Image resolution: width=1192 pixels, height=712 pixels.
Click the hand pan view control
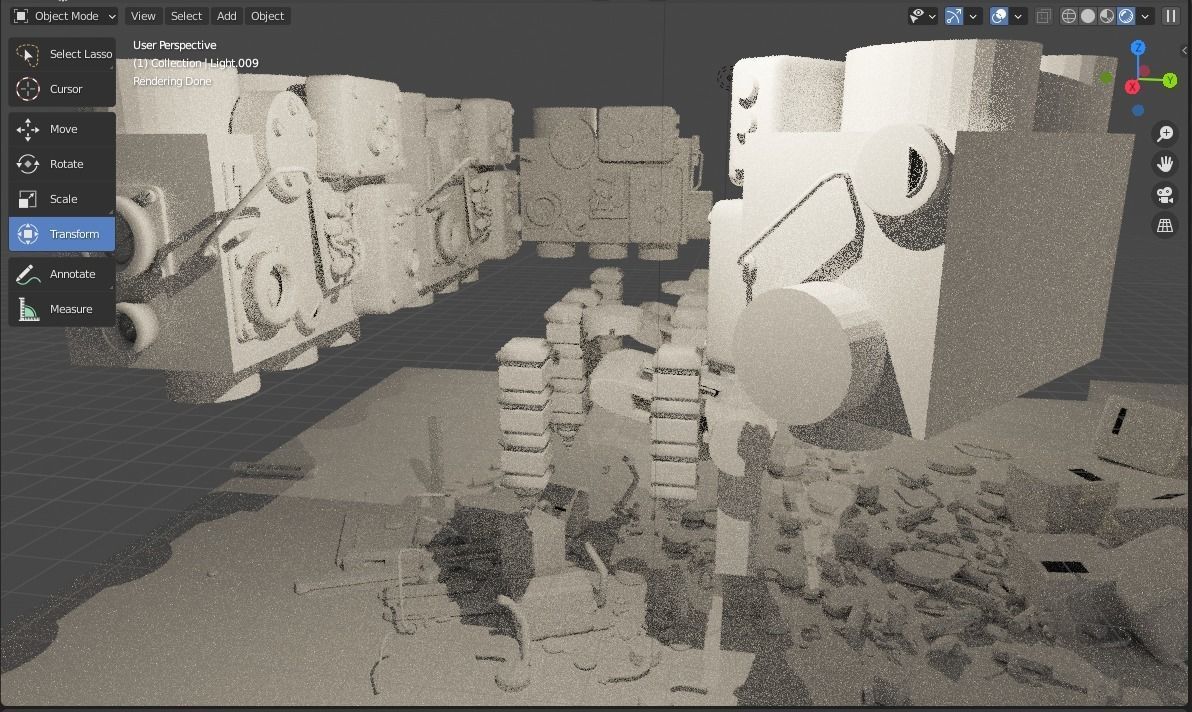click(x=1165, y=164)
